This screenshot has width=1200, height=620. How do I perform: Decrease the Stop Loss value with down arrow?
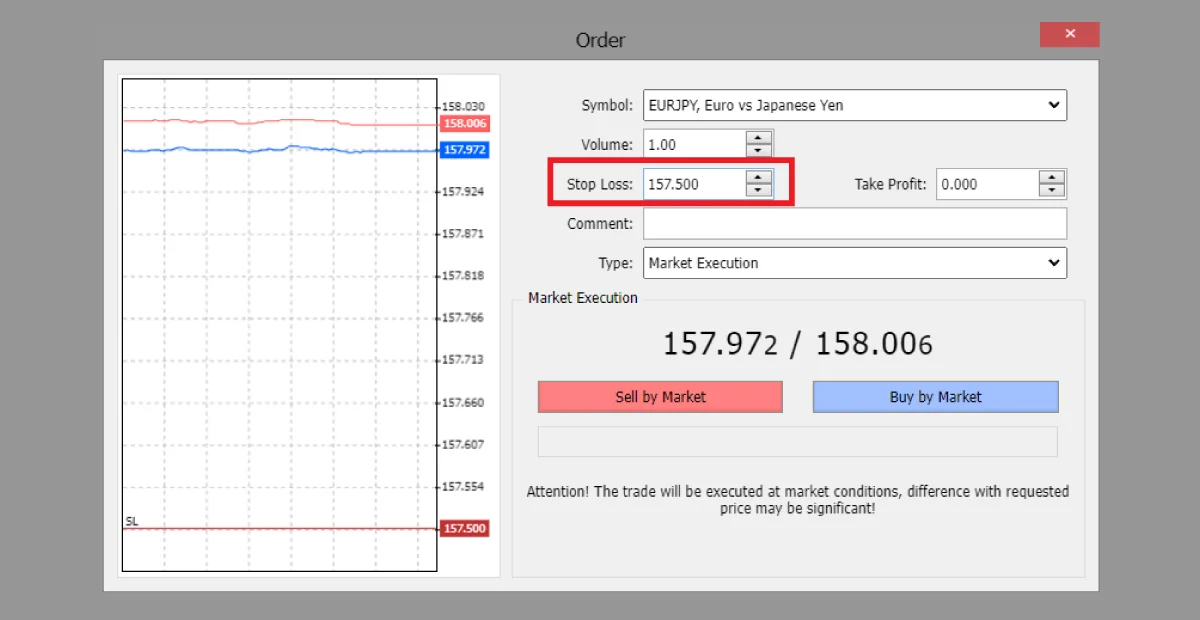click(758, 188)
